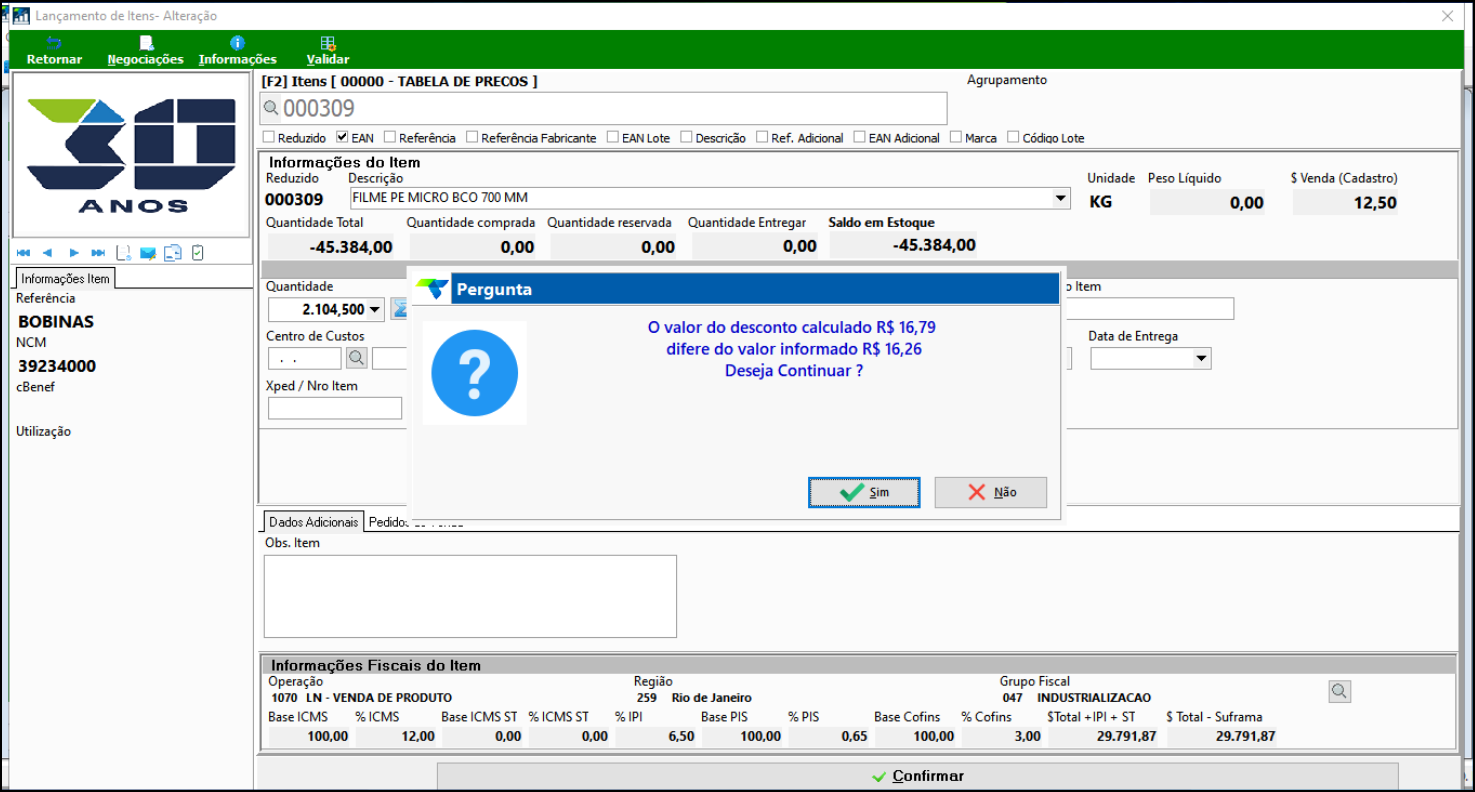Select the Dados Adicionais tab
This screenshot has width=1475, height=792.
pyautogui.click(x=313, y=522)
